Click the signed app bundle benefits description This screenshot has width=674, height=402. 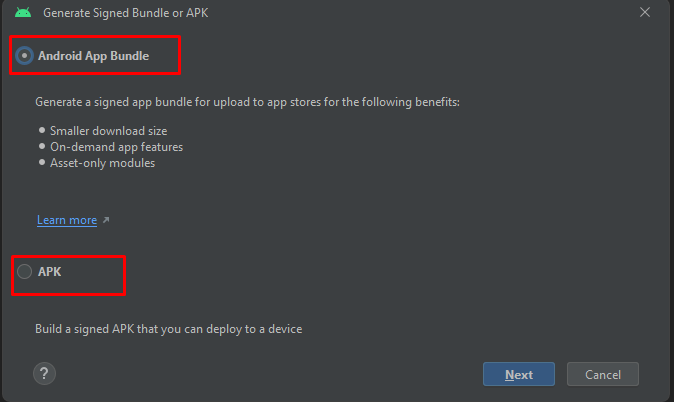pyautogui.click(x=247, y=102)
